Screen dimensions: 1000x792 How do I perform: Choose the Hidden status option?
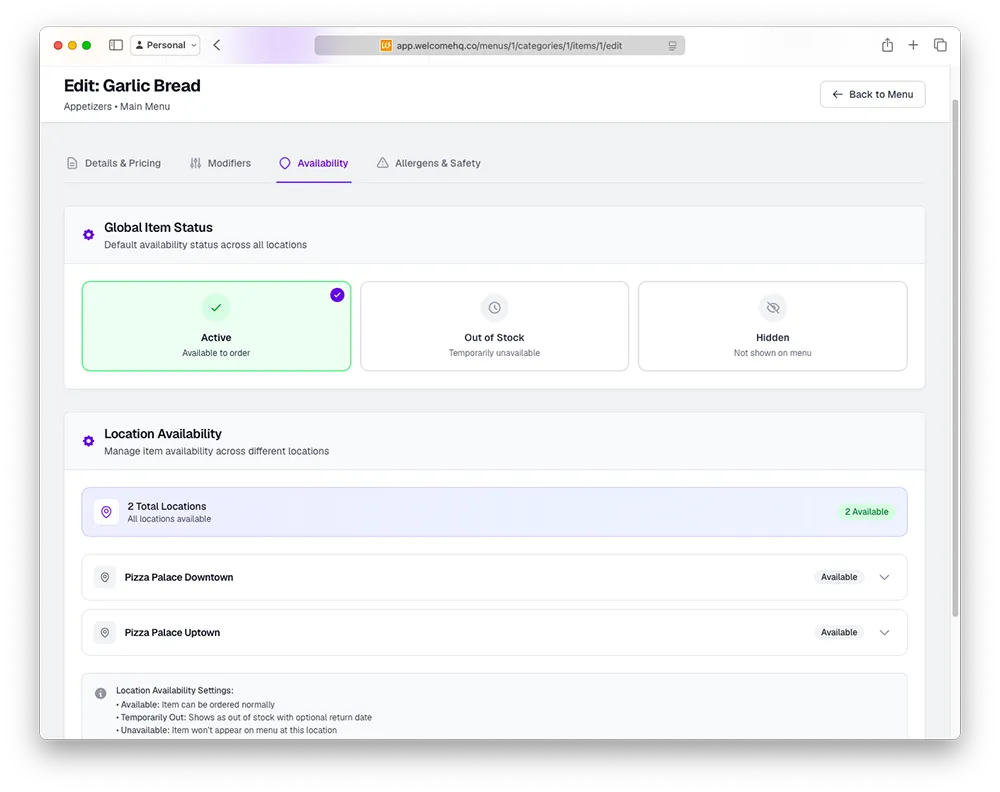(772, 326)
